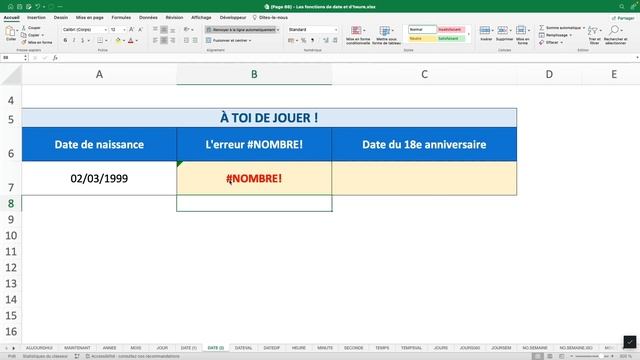Pick the fill color bucket
640x360 pixels.
click(118, 40)
